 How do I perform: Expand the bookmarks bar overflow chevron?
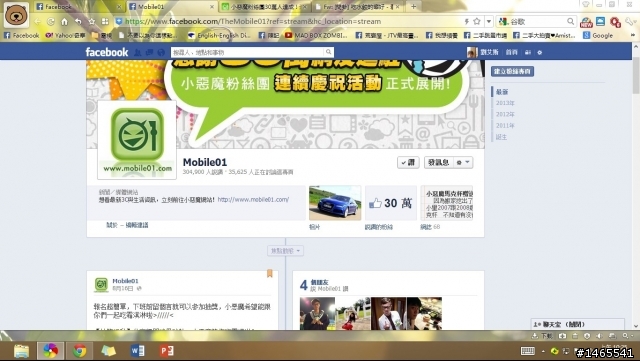tap(633, 36)
